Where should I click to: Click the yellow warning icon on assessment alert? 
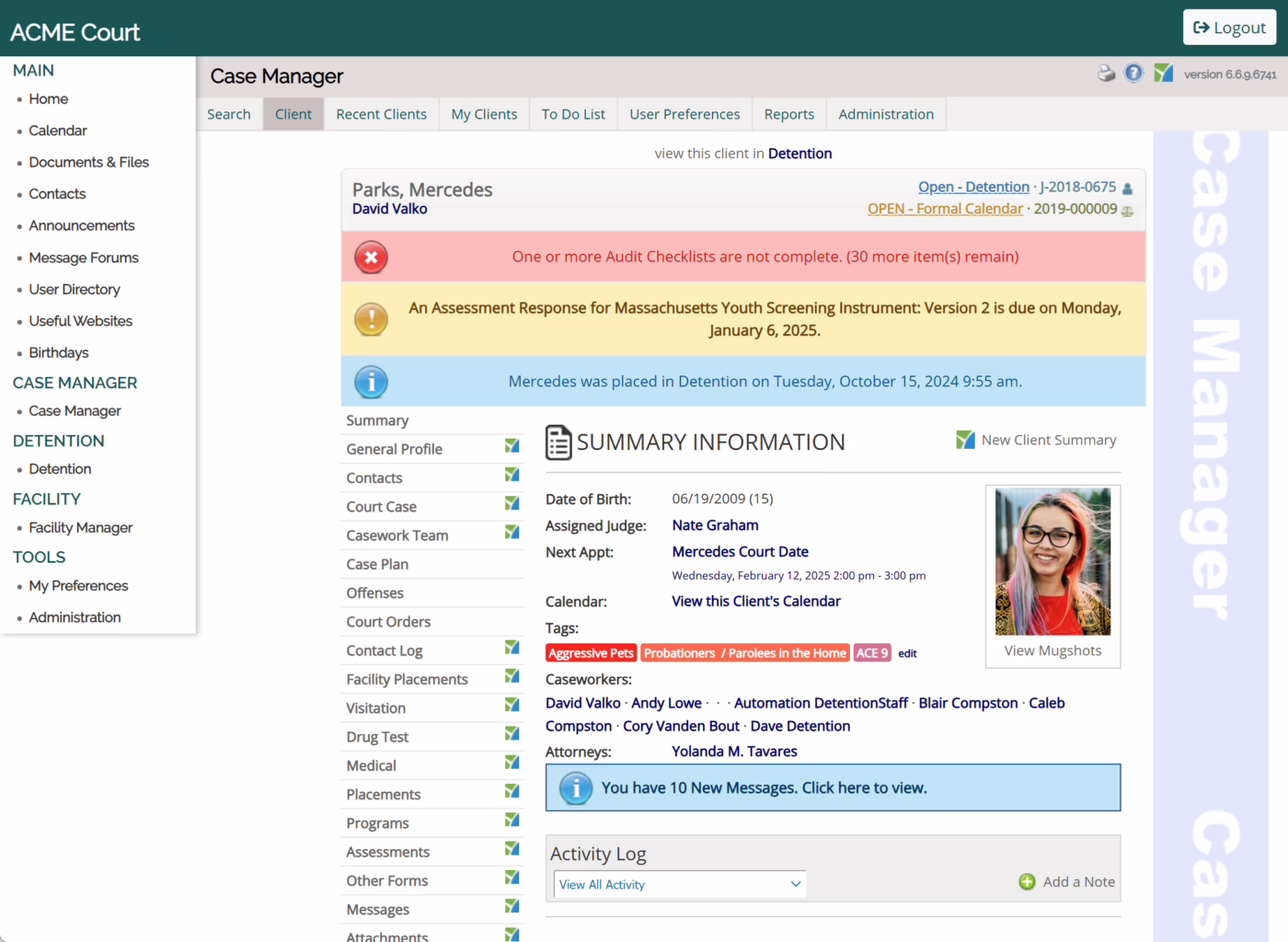point(371,319)
